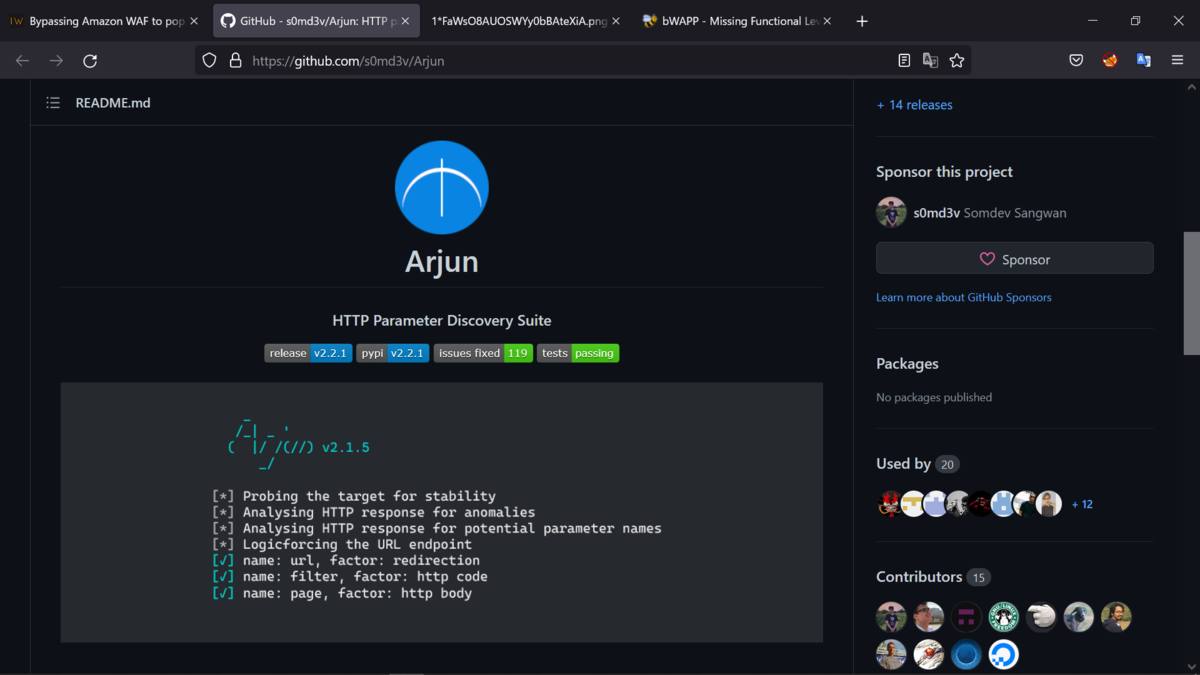Restore down the Firefox window
The width and height of the screenshot is (1200, 675).
1135,21
